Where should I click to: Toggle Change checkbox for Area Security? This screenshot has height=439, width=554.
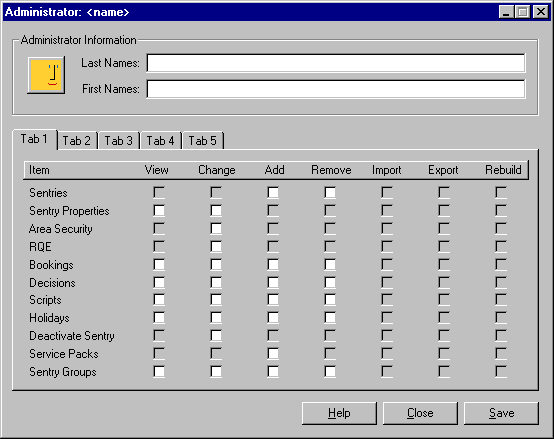[216, 229]
